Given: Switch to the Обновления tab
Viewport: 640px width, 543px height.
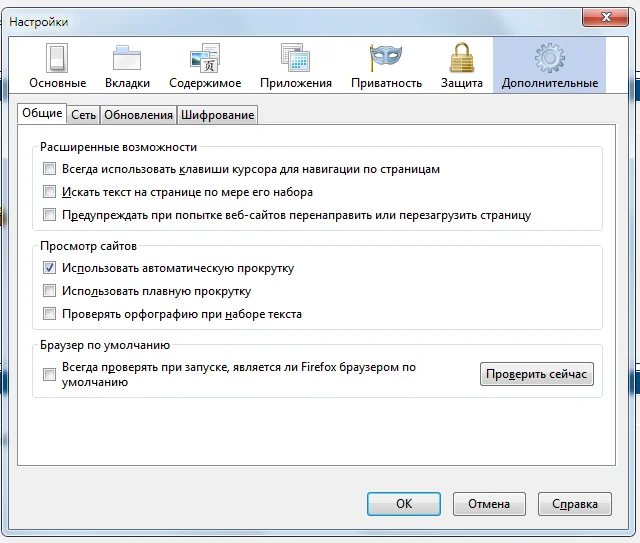Looking at the screenshot, I should coord(139,115).
